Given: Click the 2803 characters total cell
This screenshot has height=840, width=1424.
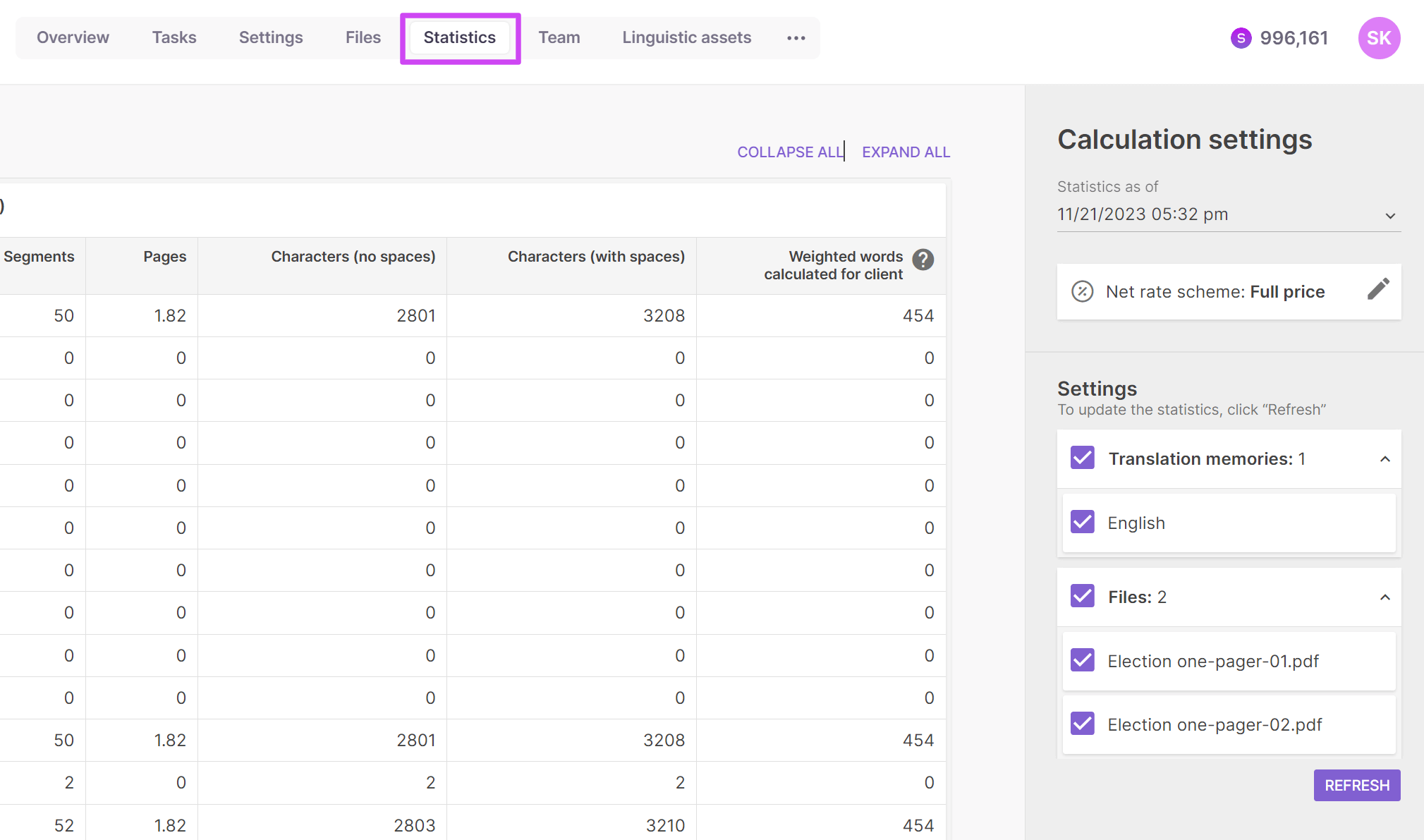Looking at the screenshot, I should tap(415, 825).
